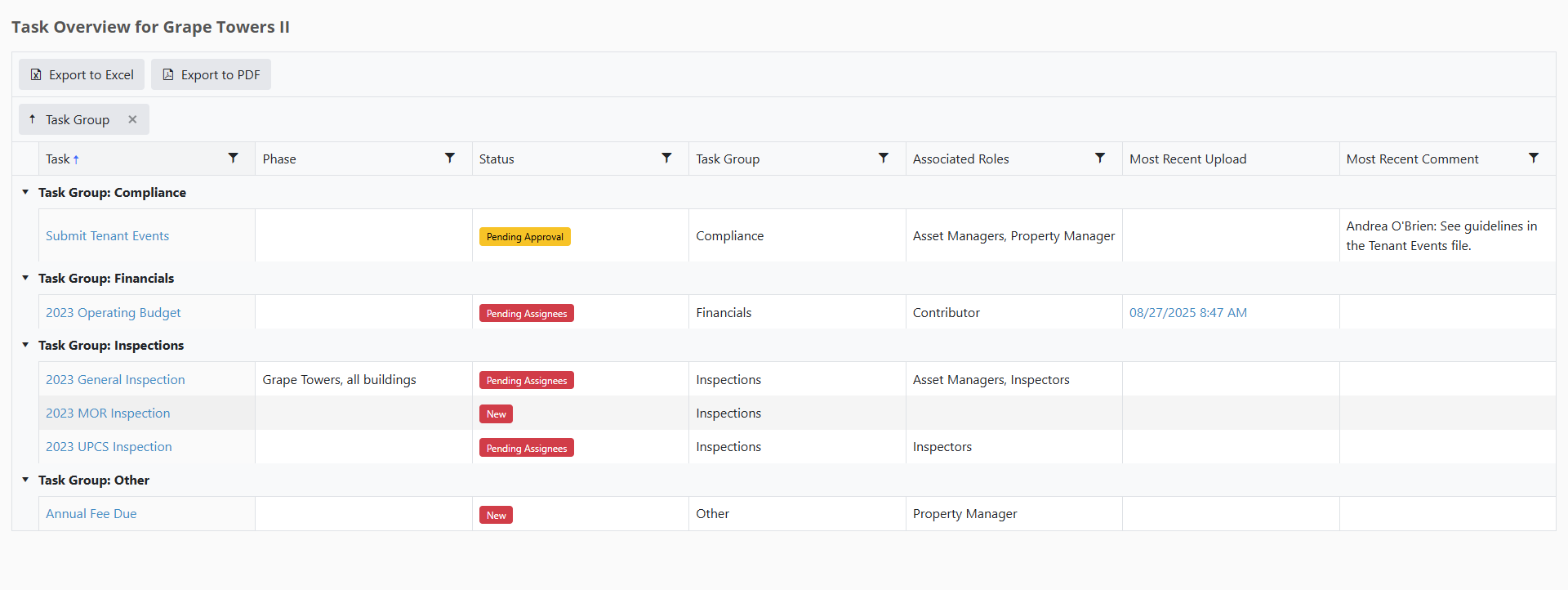Image resolution: width=1568 pixels, height=590 pixels.
Task: Remove the Task Group grouping chip
Action: coord(132,119)
